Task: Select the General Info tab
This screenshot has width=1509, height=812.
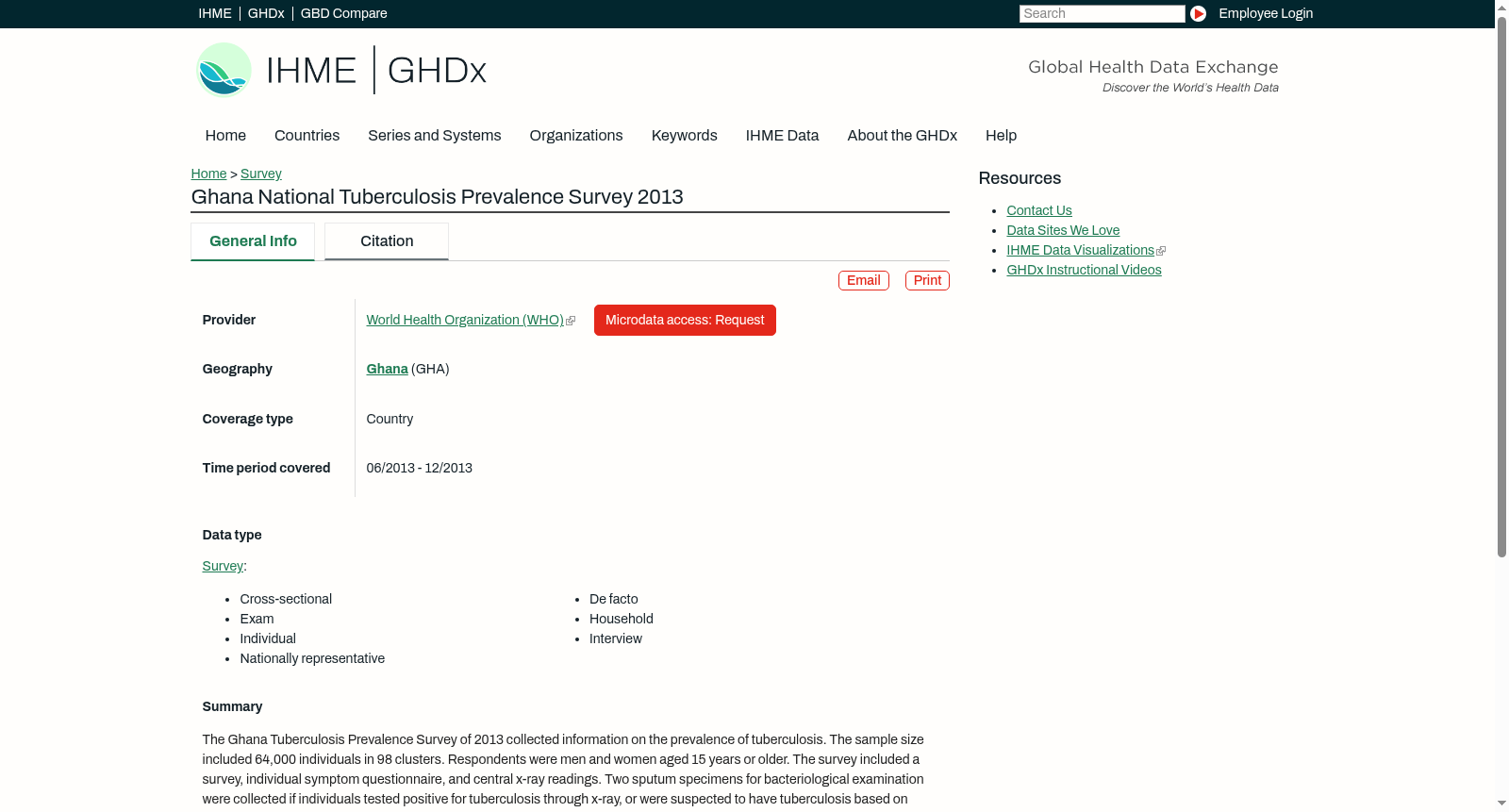Action: pos(253,241)
